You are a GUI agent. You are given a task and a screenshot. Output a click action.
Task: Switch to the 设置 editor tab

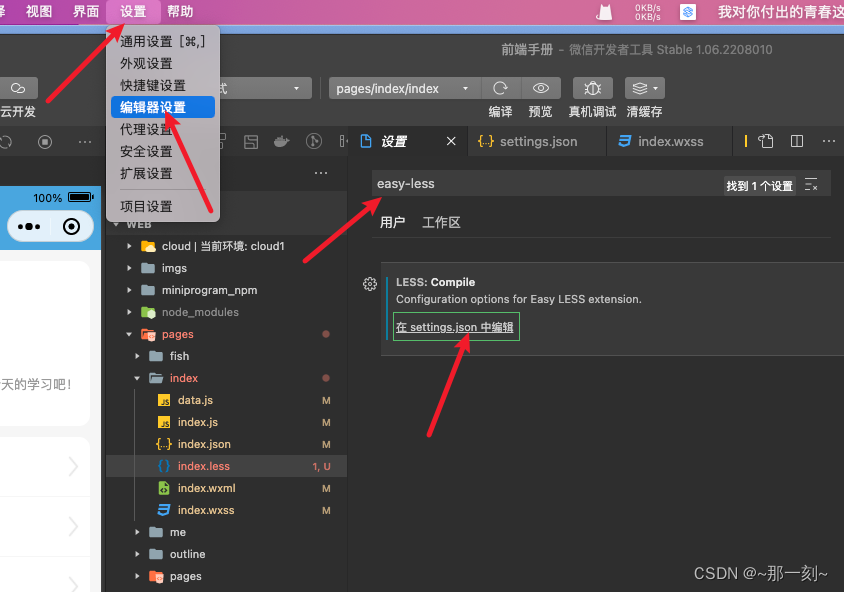point(407,141)
